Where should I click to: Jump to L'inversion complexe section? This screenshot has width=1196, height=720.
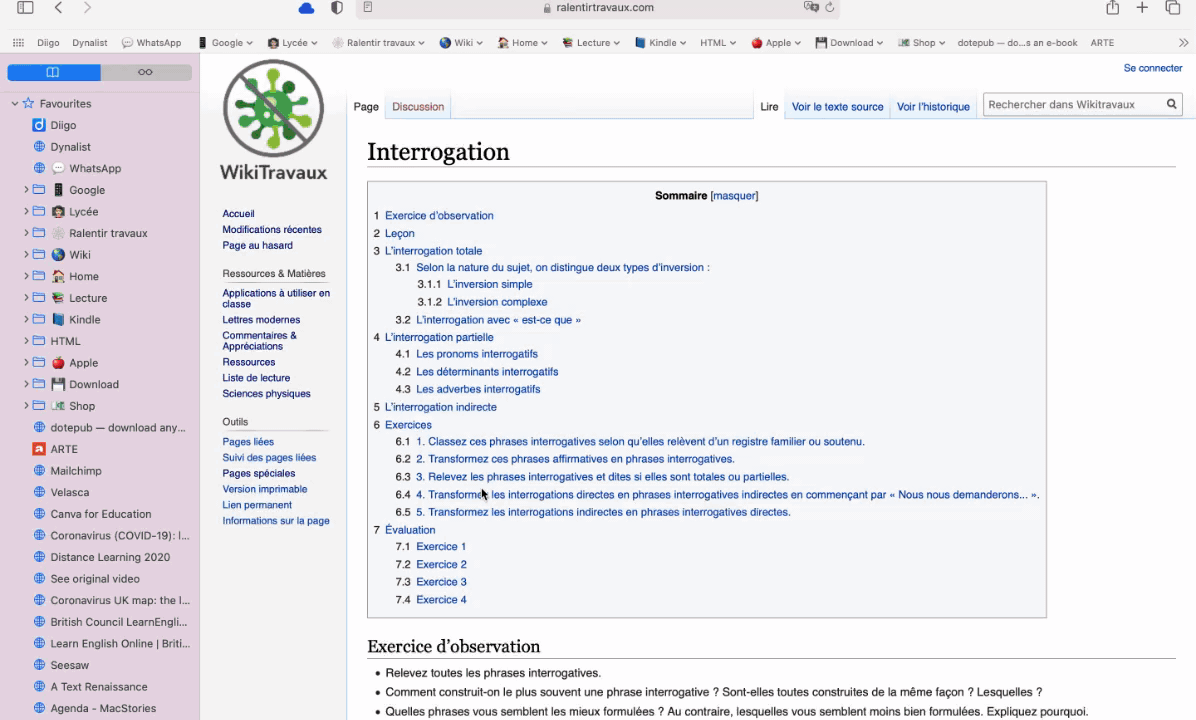497,302
